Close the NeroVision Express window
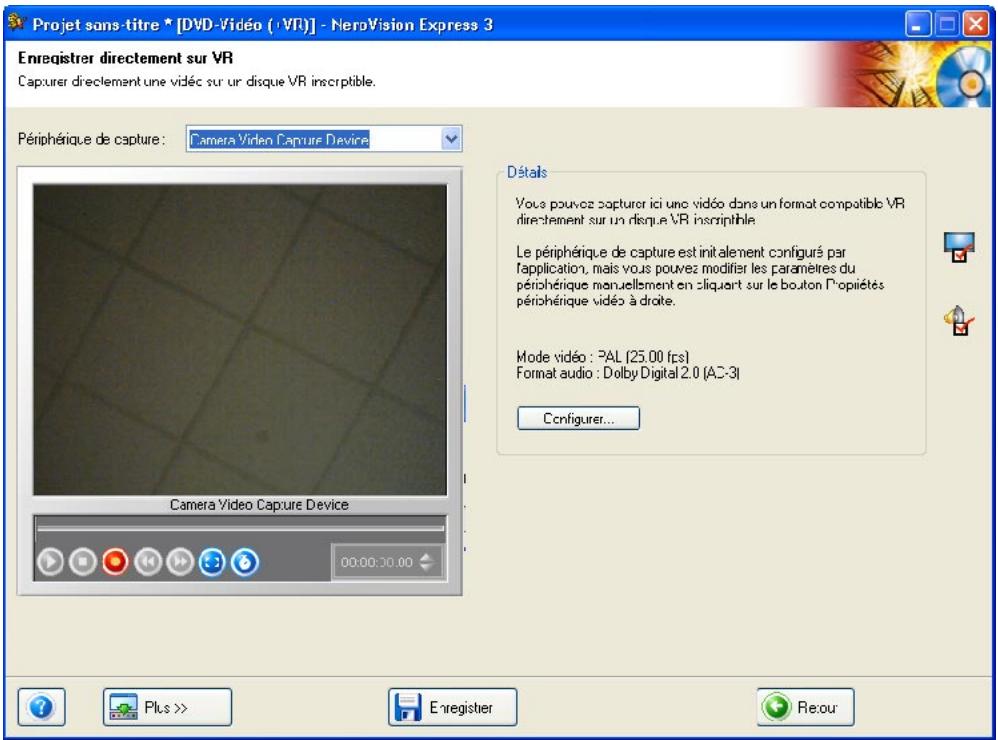The image size is (998, 740). [975, 25]
